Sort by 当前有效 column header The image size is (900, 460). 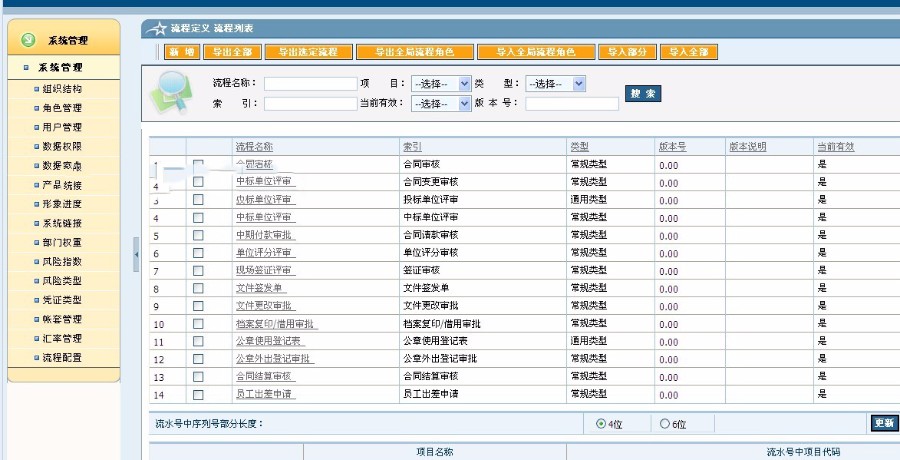click(836, 147)
